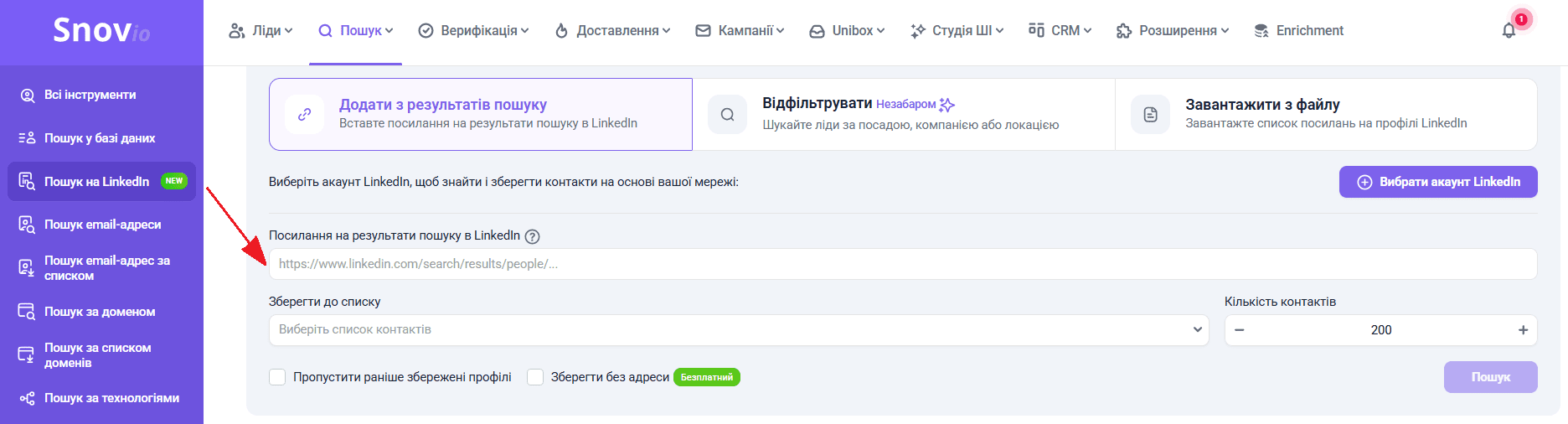Open the CRM dropdown menu

(x=1060, y=31)
